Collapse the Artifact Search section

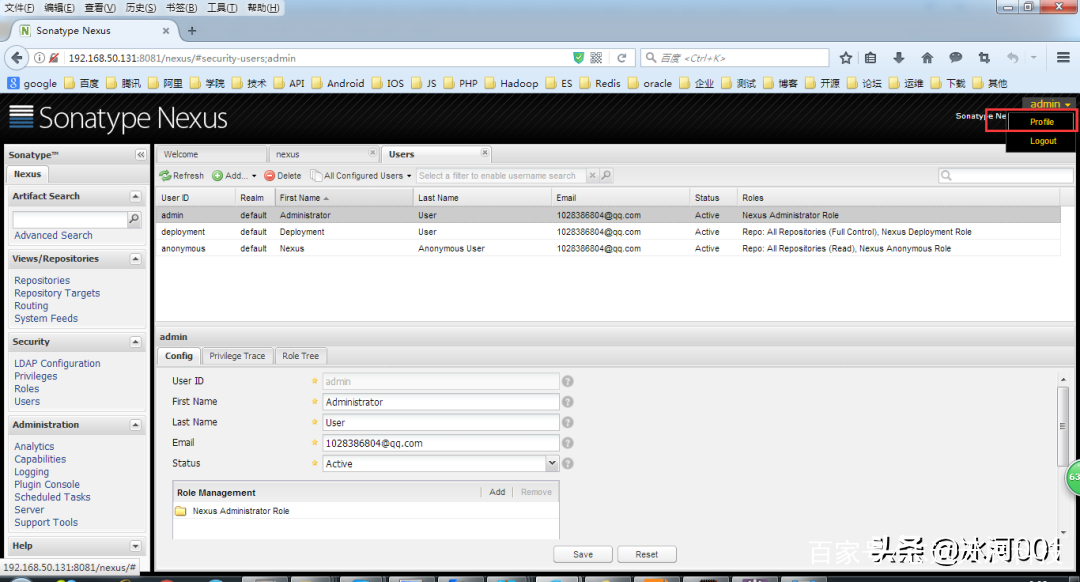[x=136, y=196]
